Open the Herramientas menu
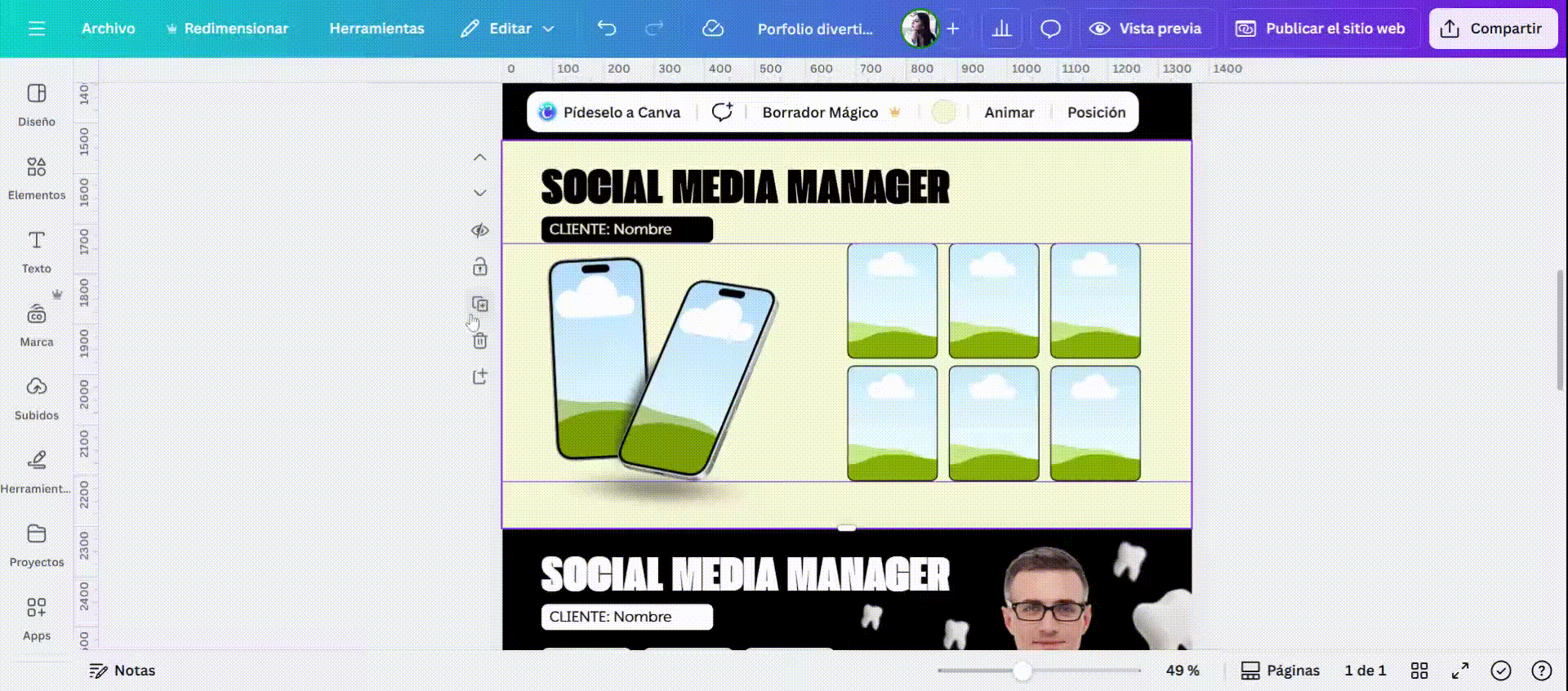The image size is (1568, 691). coord(376,29)
